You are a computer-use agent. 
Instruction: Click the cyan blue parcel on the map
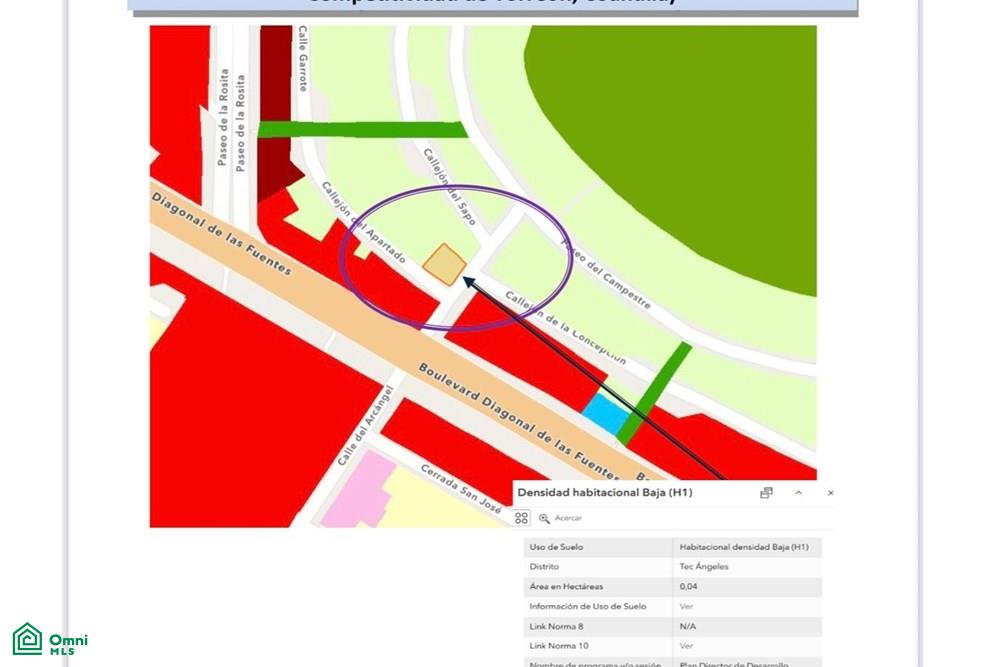click(606, 413)
